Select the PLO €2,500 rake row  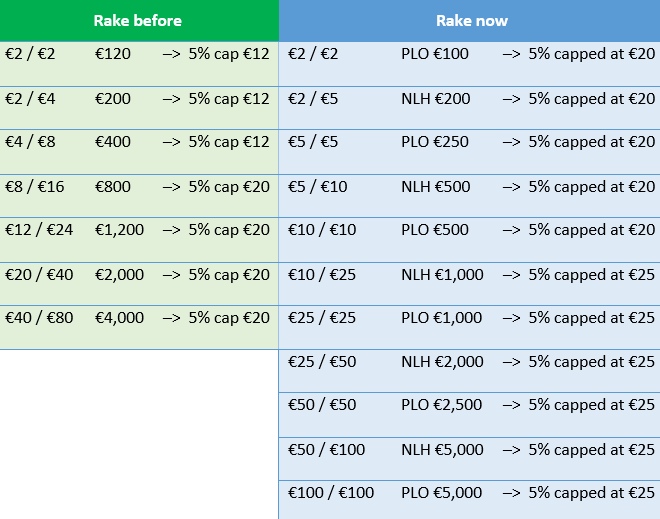coord(471,405)
